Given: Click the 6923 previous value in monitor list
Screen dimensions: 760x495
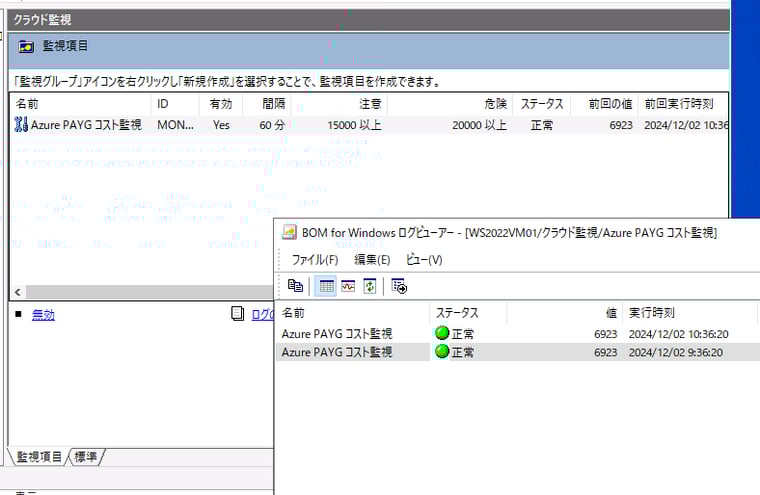Looking at the screenshot, I should [621, 125].
